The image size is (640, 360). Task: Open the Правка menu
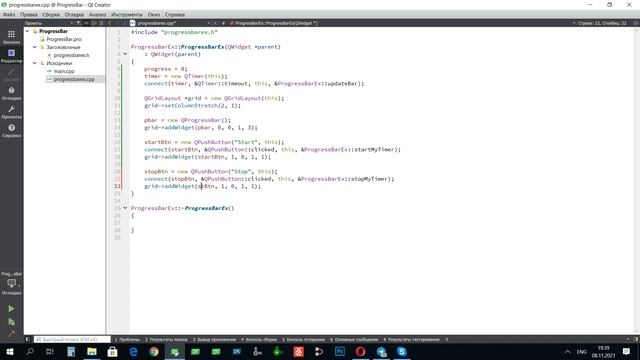[x=29, y=14]
